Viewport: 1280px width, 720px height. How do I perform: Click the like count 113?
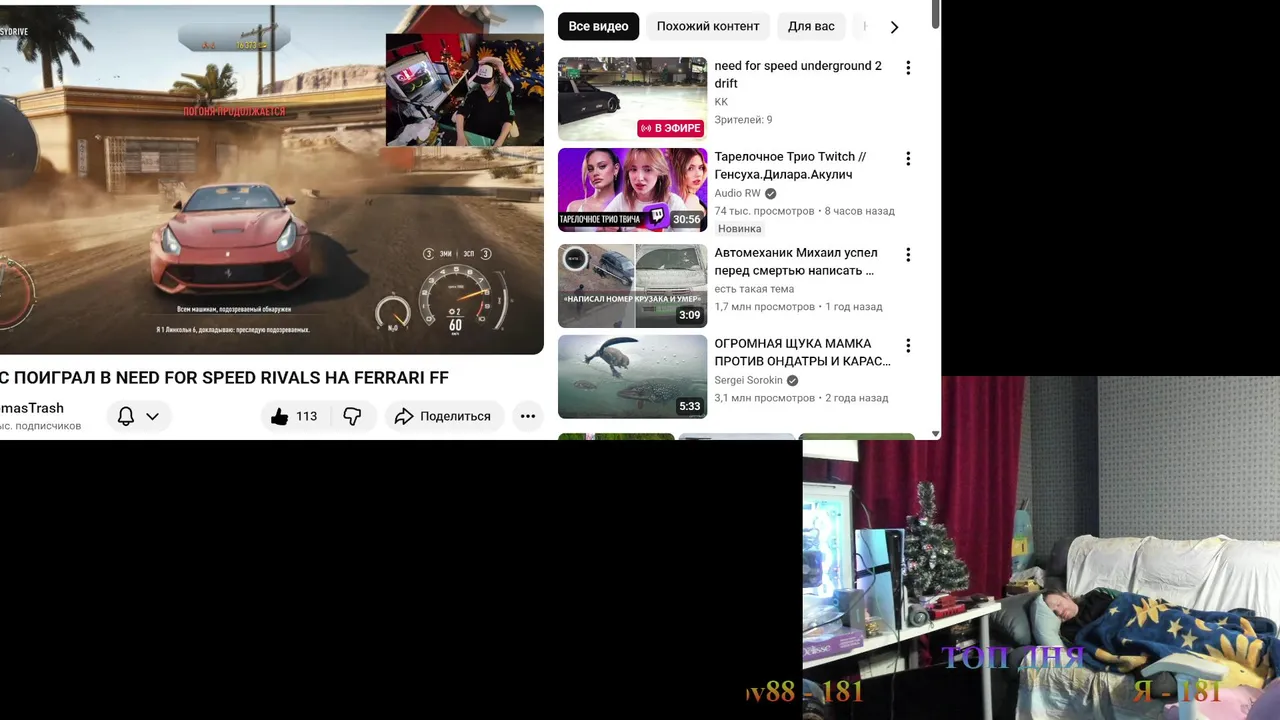306,416
